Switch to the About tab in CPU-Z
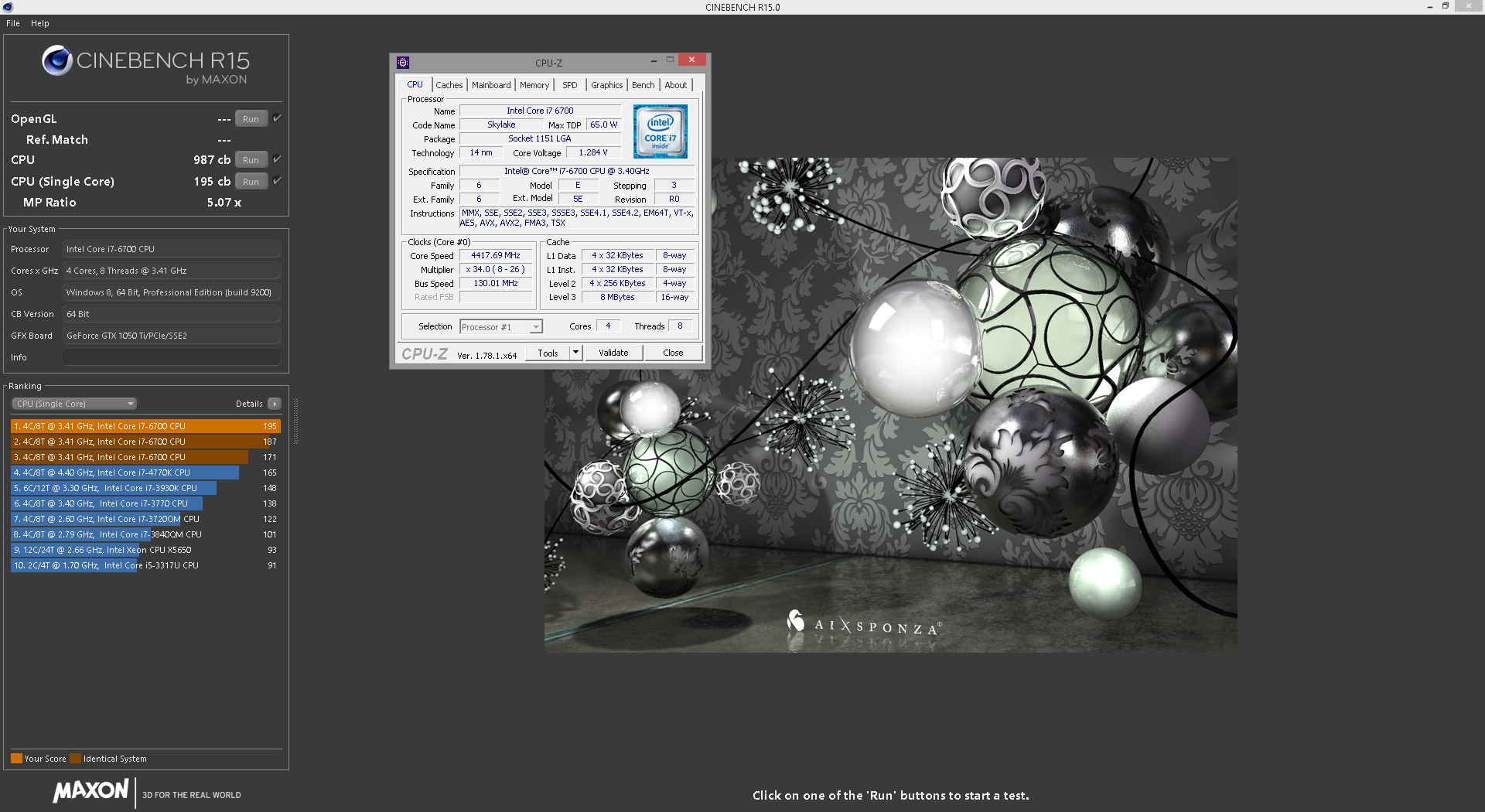Viewport: 1485px width, 812px height. coord(676,85)
